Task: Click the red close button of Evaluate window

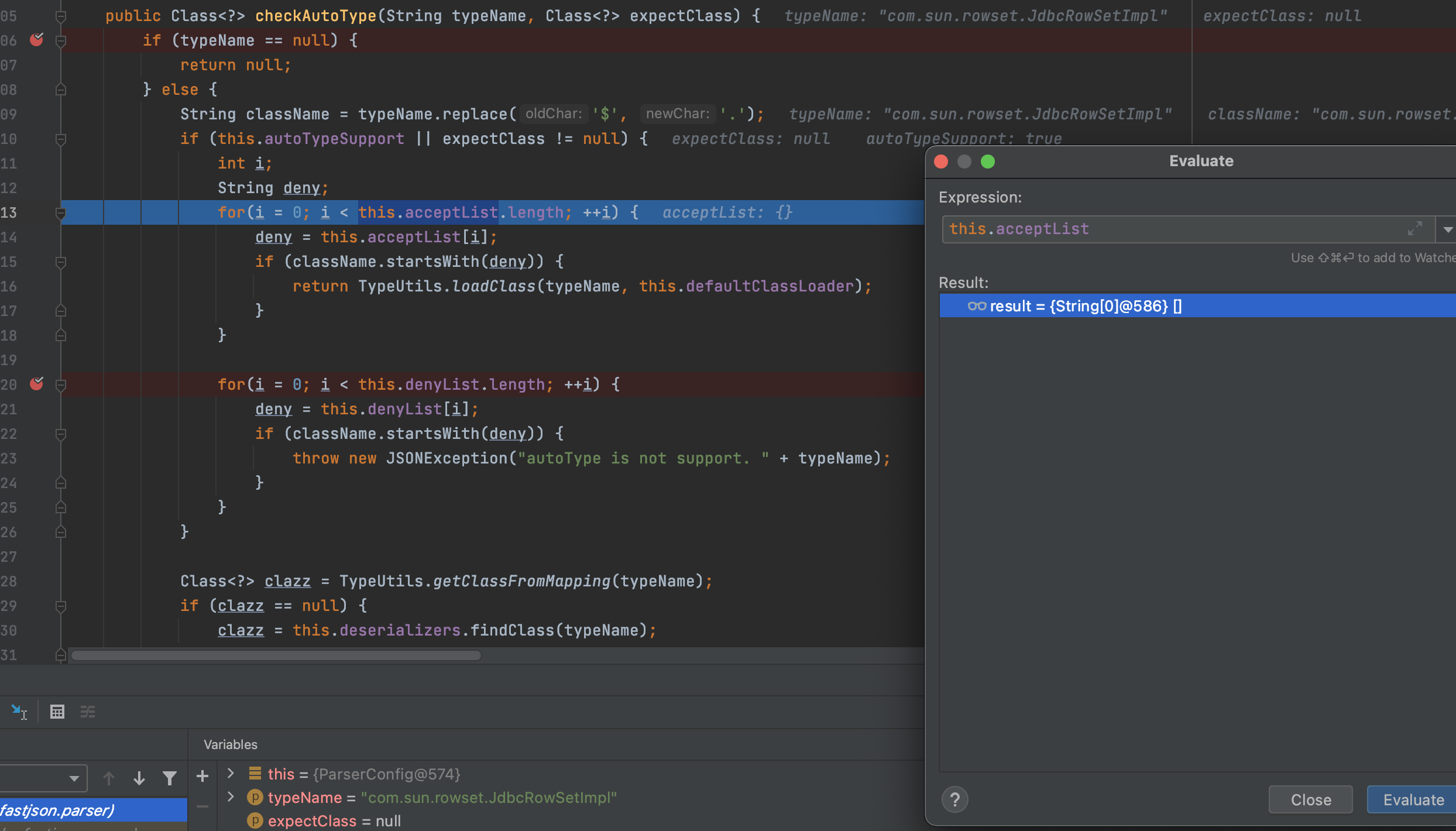Action: (x=941, y=162)
